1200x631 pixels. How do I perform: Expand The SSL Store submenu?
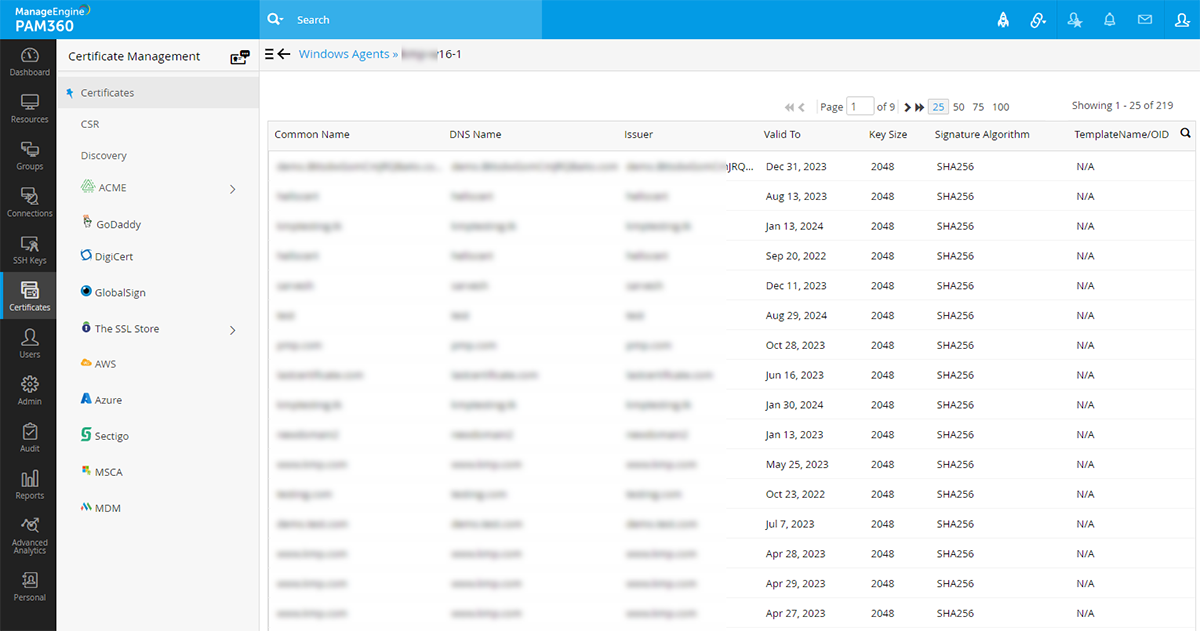coord(233,329)
